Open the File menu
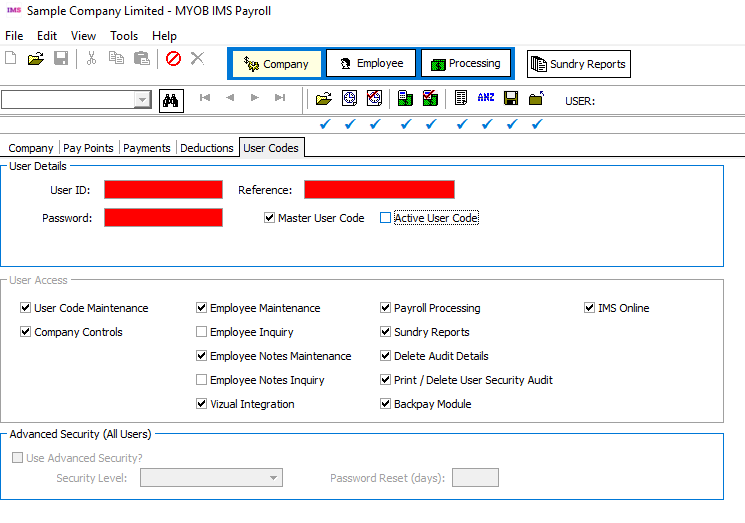745x523 pixels. [14, 36]
